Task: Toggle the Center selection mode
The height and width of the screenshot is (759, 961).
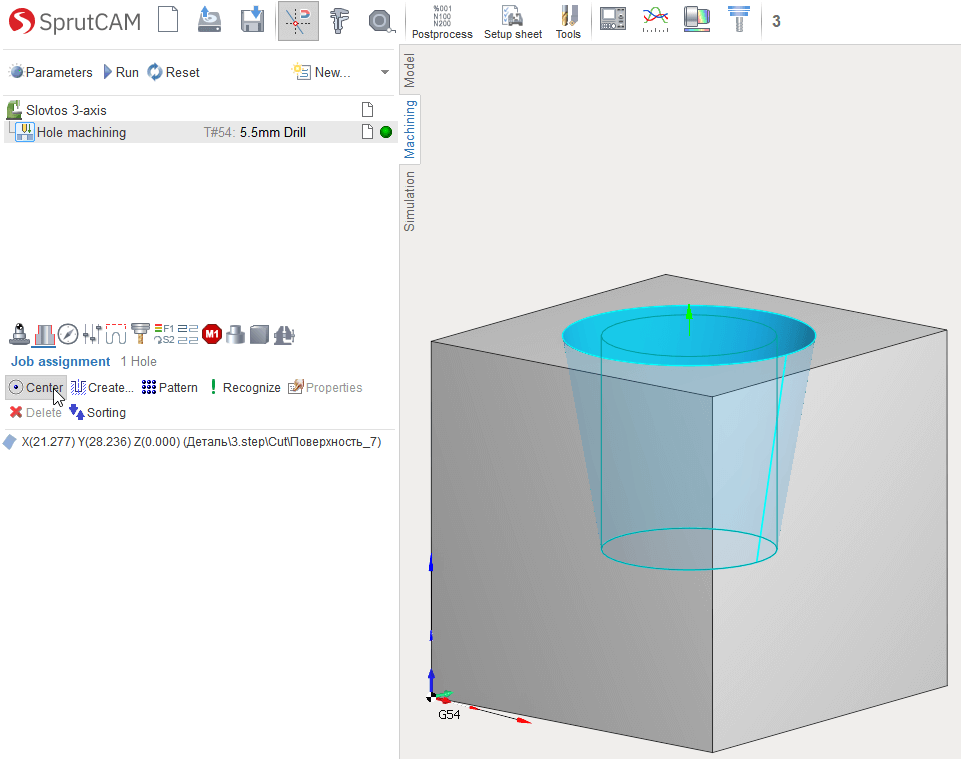Action: (x=36, y=387)
